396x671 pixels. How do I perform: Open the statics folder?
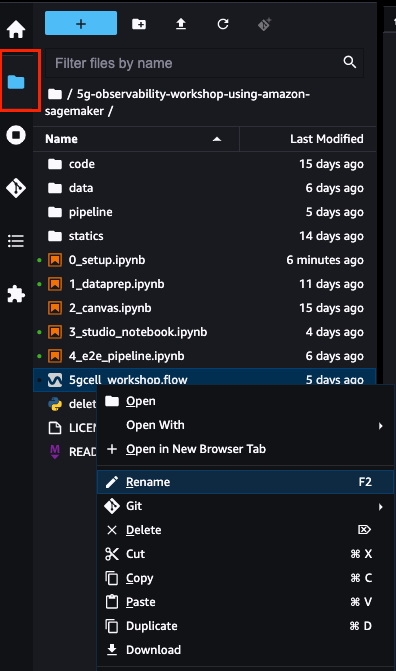click(x=205, y=236)
